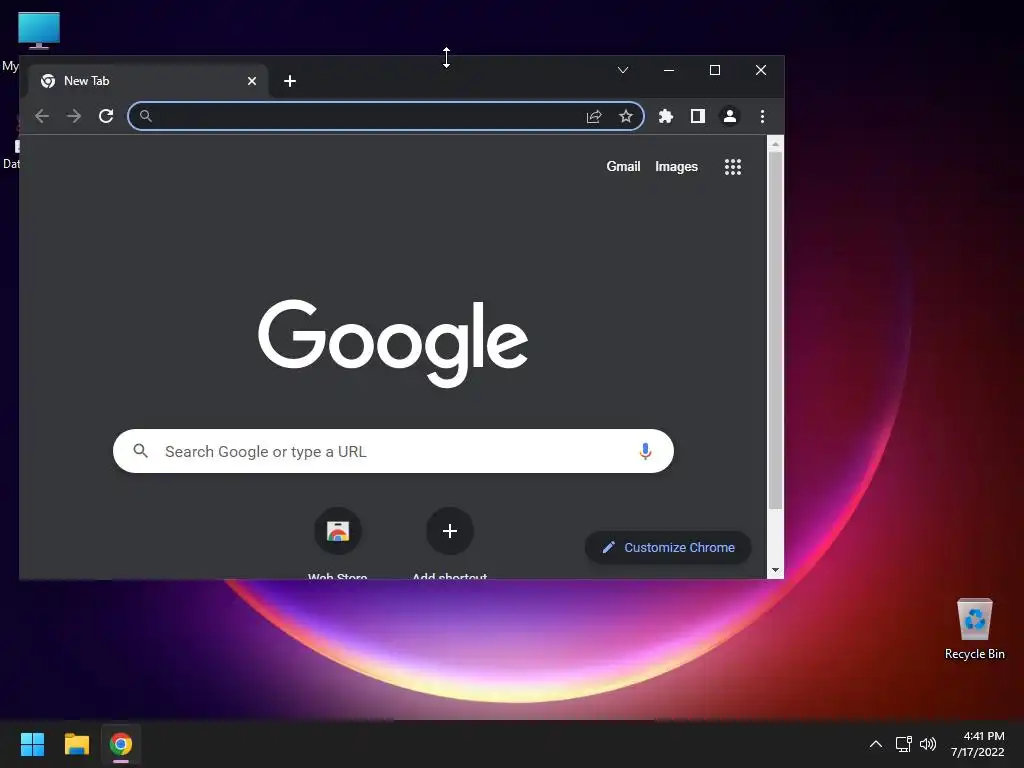
Task: Open the profile avatar icon
Action: click(x=729, y=116)
